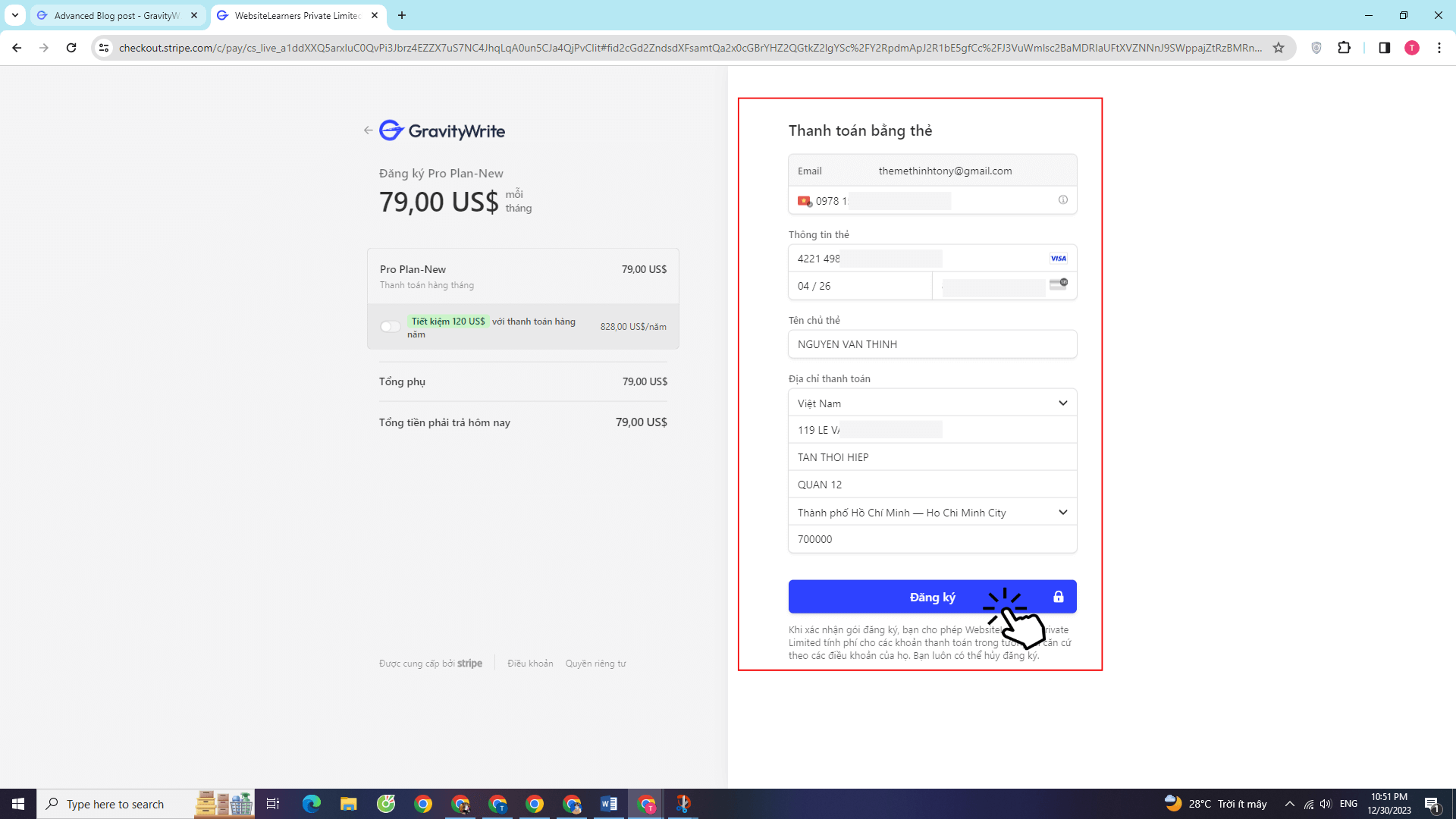Screen dimensions: 1456x819
Task: Click the GravityWrite logo
Action: [x=442, y=130]
